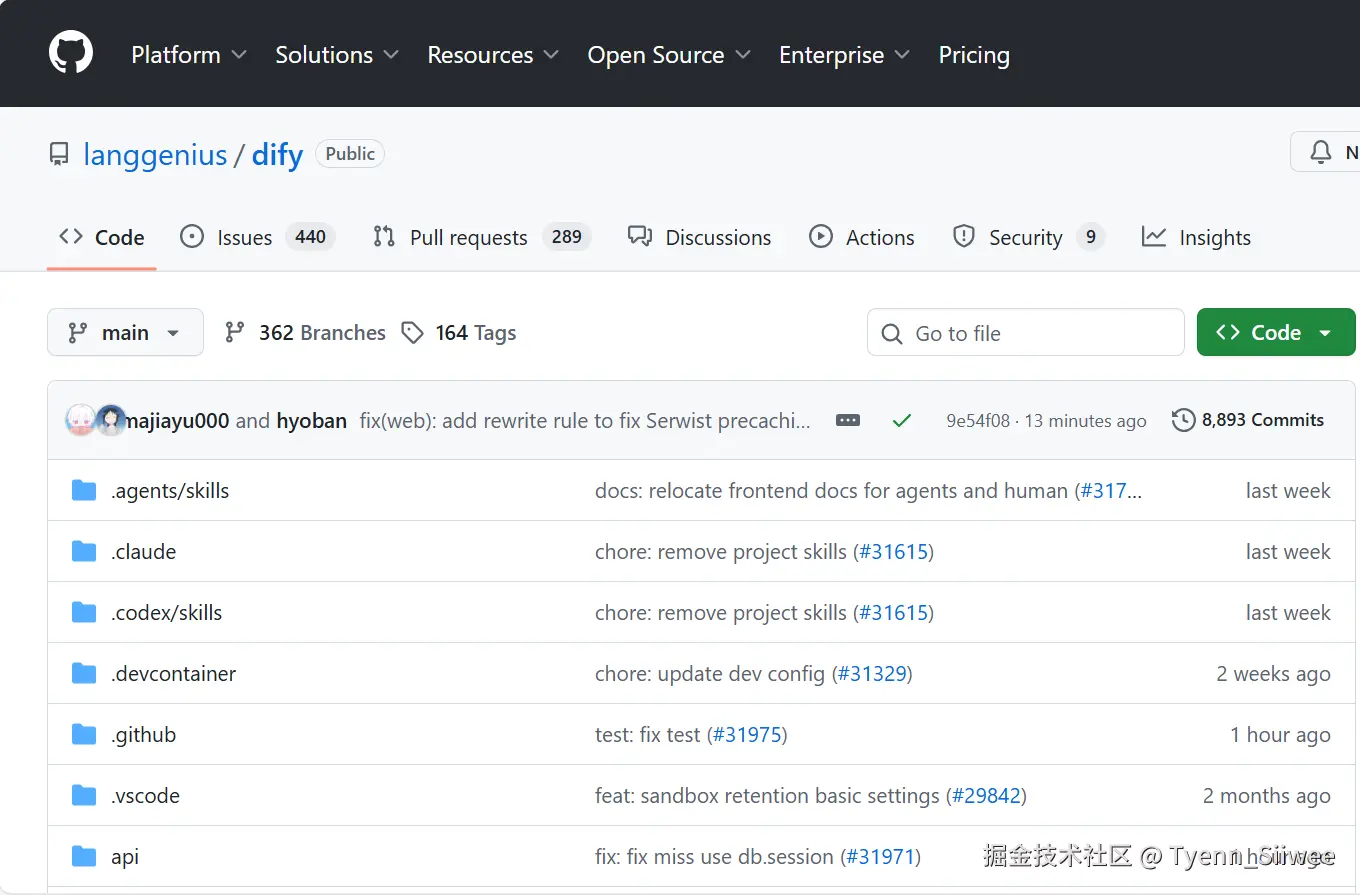Open the green Code clone dropdown
Screen dimensions: 1360x895
(x=1276, y=332)
